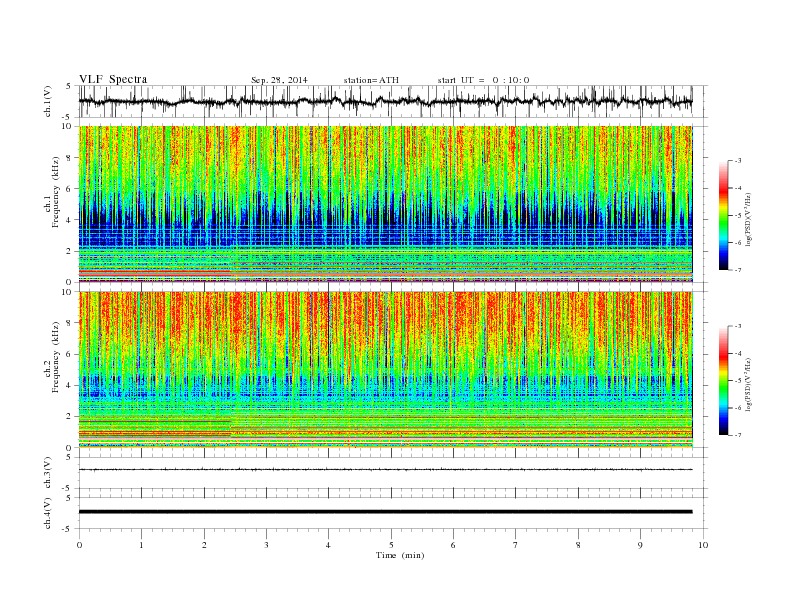Select the ch.1 voltage waveform trace
The width and height of the screenshot is (792, 612).
[x=386, y=101]
